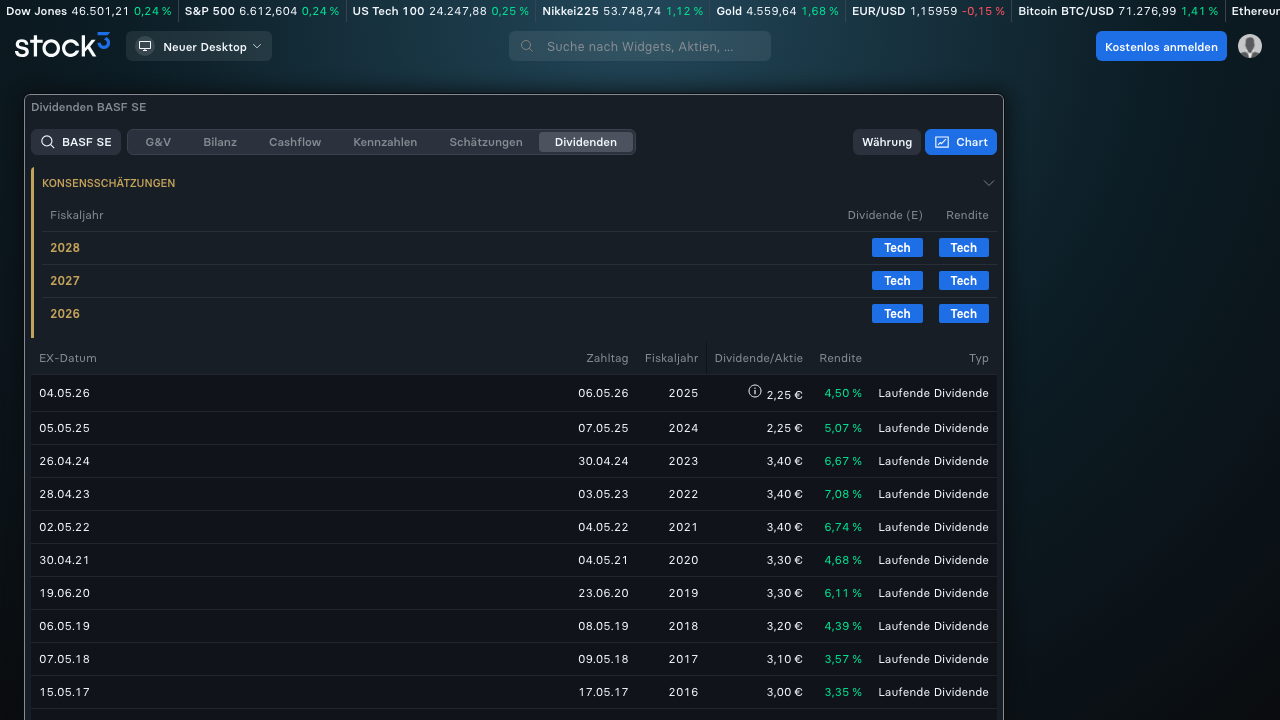Select the Dividenden tab
Image resolution: width=1280 pixels, height=720 pixels.
click(586, 142)
